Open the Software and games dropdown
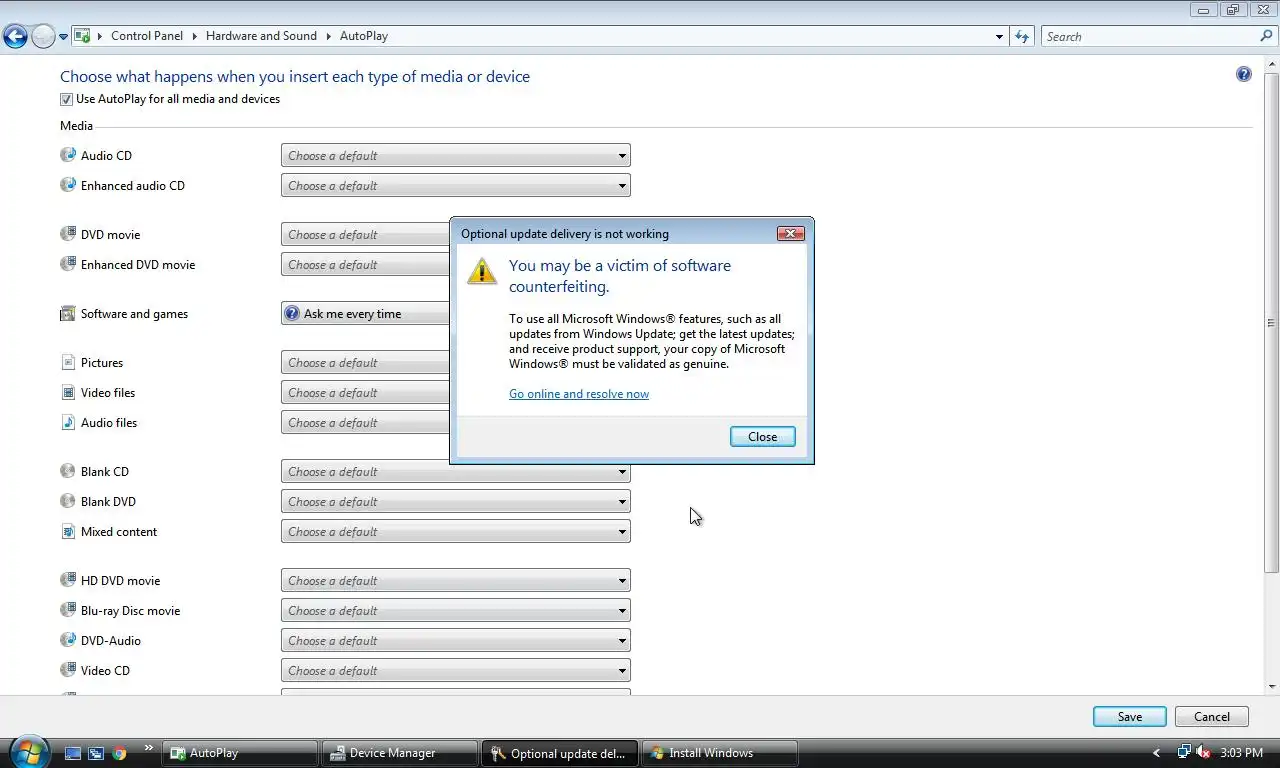 click(365, 313)
